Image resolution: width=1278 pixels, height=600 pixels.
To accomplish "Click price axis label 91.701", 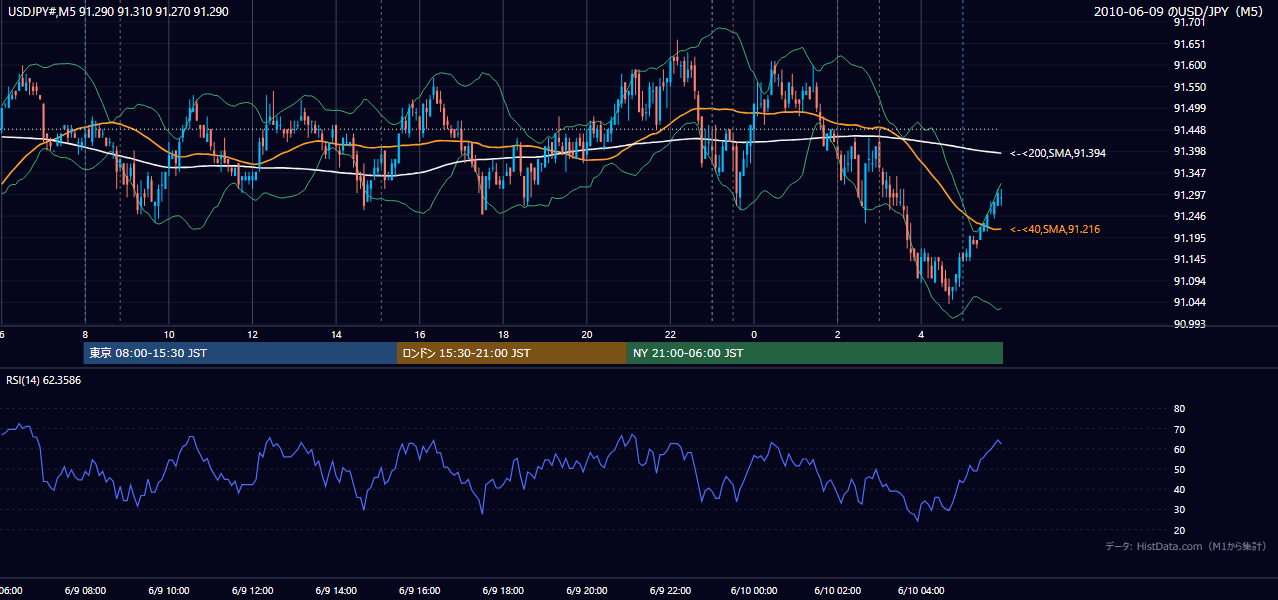I will tap(1189, 22).
